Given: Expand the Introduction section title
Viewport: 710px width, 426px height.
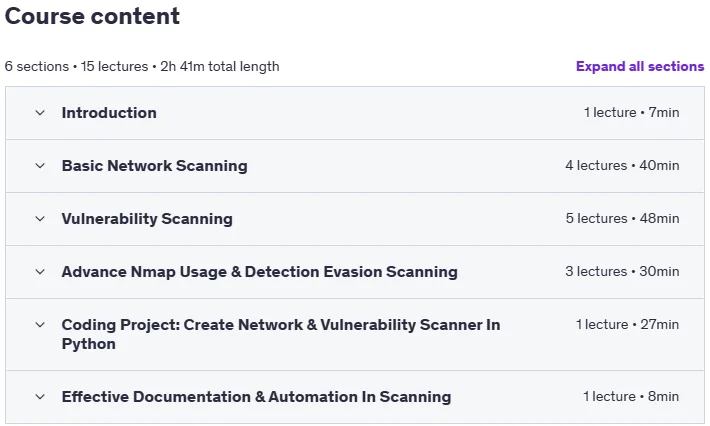Looking at the screenshot, I should tap(109, 113).
